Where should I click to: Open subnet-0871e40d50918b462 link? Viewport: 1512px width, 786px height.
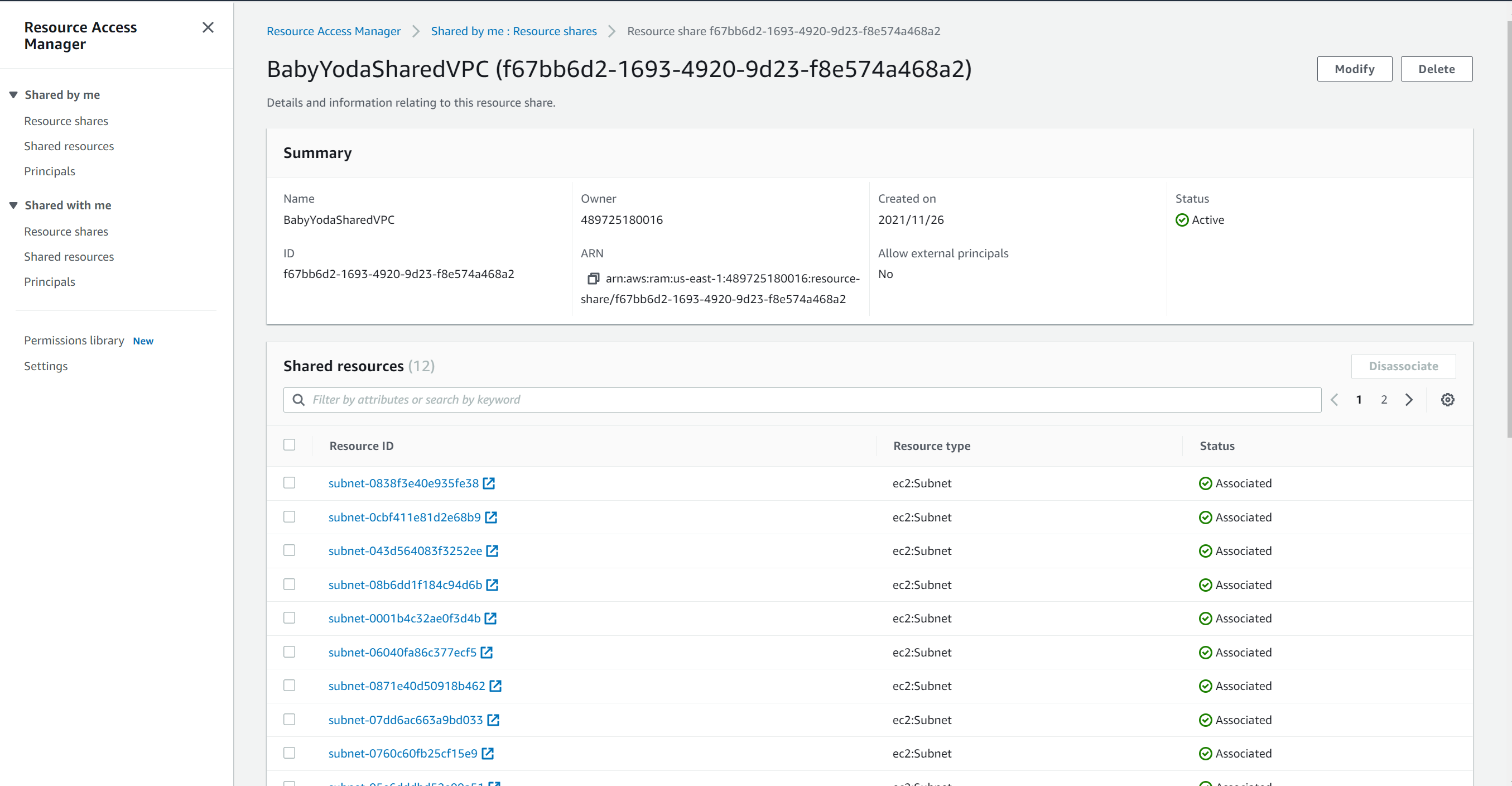[x=407, y=686]
